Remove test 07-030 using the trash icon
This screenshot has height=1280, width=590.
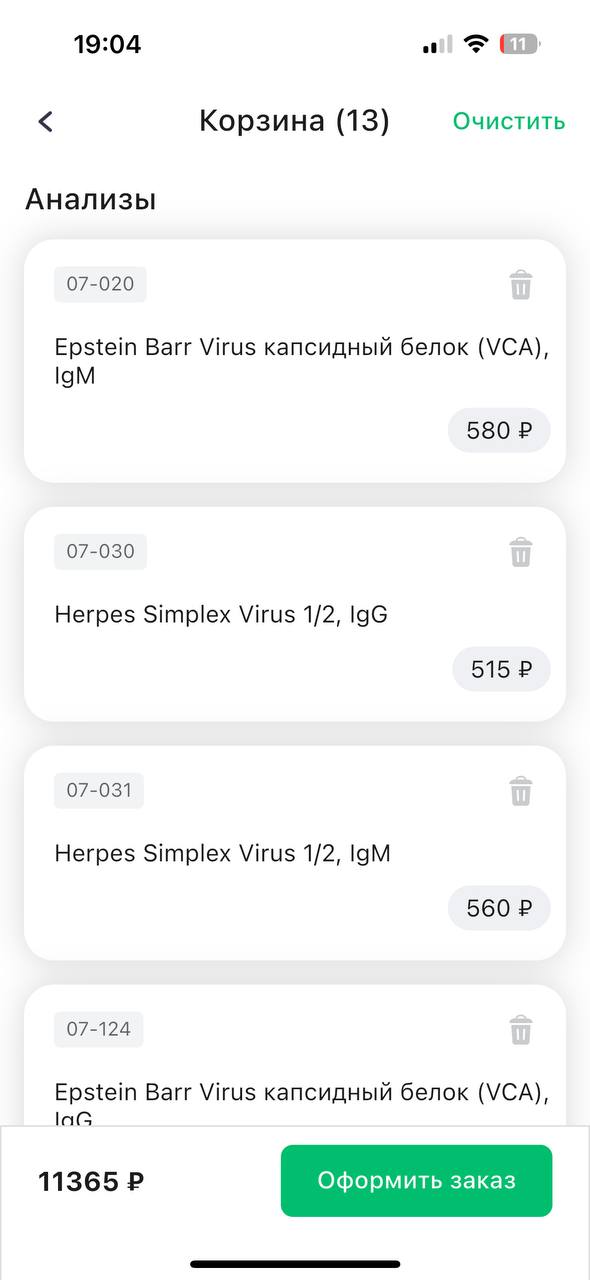point(520,552)
